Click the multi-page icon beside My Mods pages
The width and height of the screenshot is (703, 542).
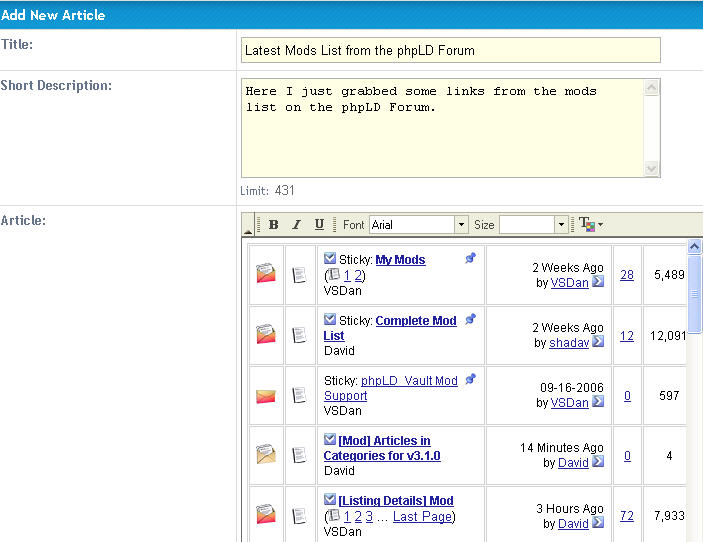click(334, 274)
